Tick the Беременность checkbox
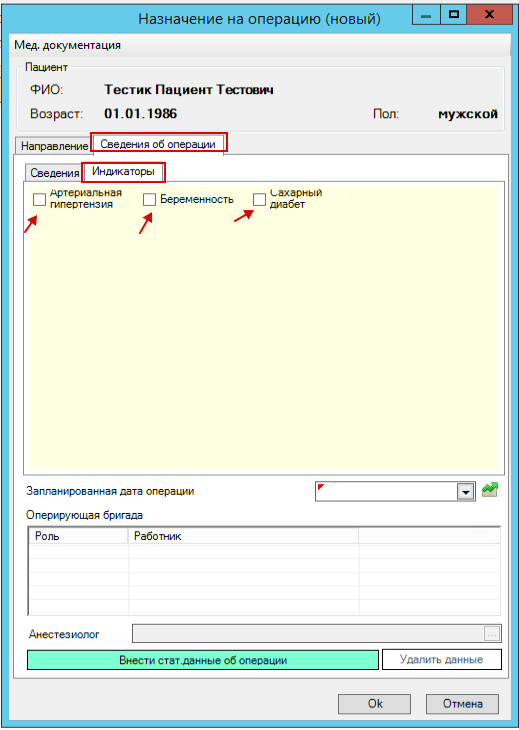519x730 pixels. 149,199
